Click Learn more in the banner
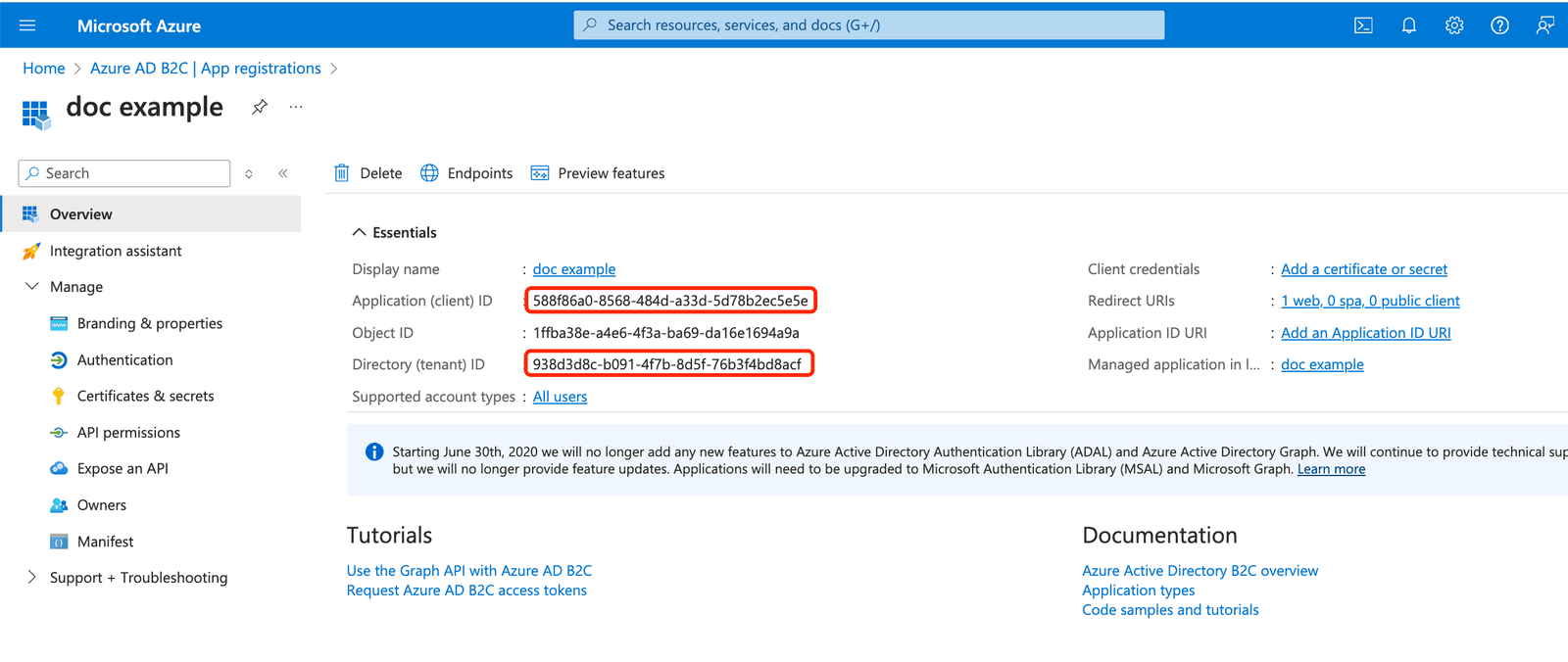The image size is (1568, 662). point(1331,469)
